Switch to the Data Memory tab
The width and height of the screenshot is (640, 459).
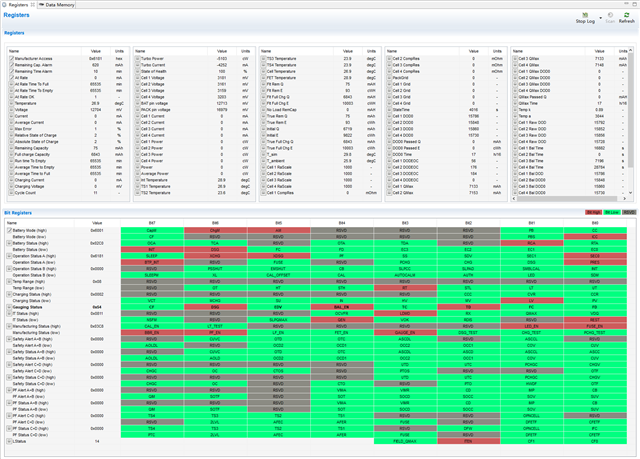tap(57, 5)
